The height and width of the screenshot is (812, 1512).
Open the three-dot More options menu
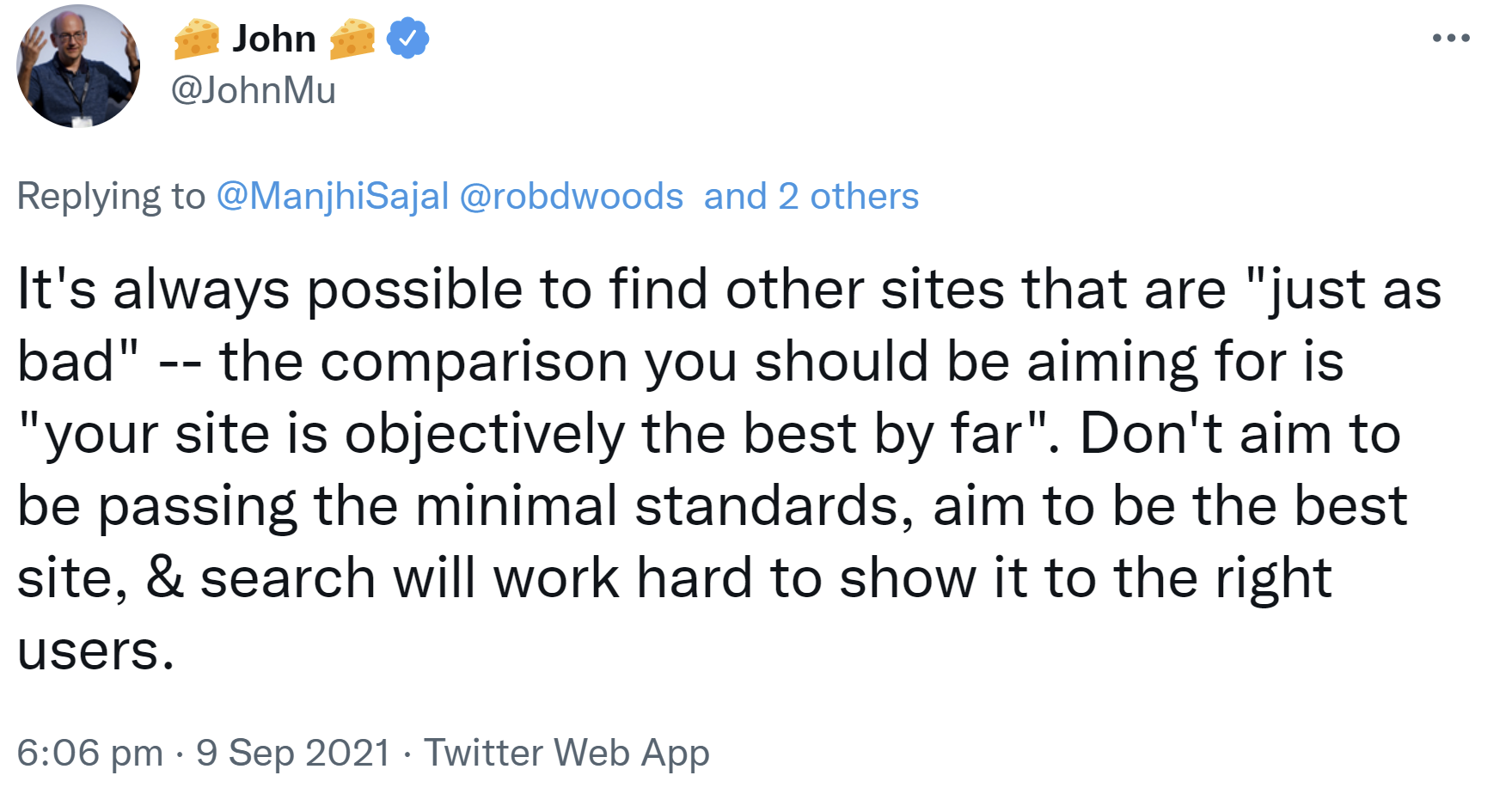click(1451, 38)
